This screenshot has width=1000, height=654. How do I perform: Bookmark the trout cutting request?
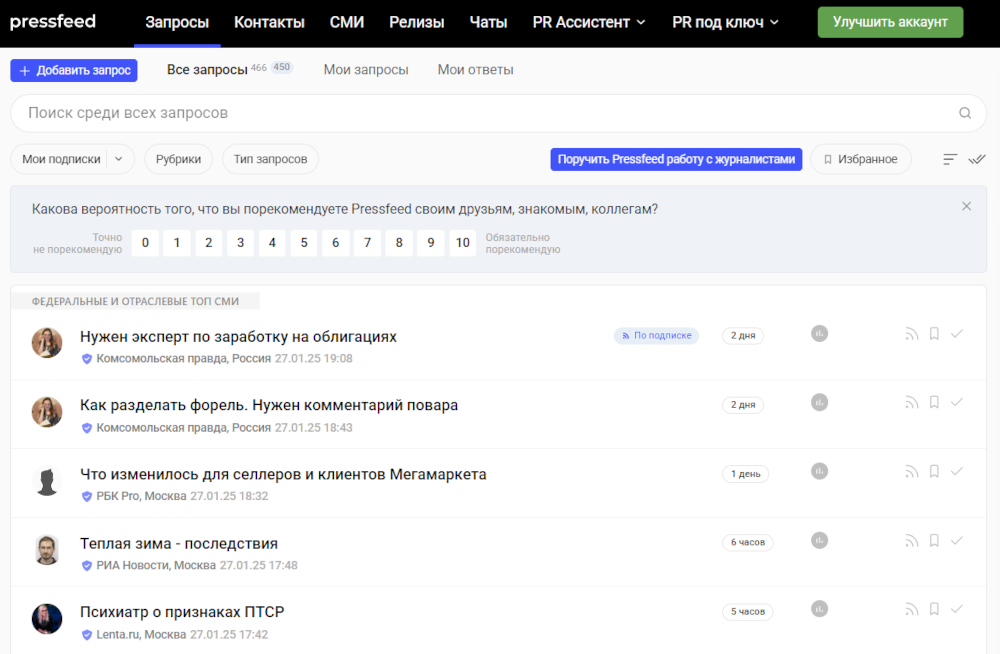pyautogui.click(x=934, y=402)
